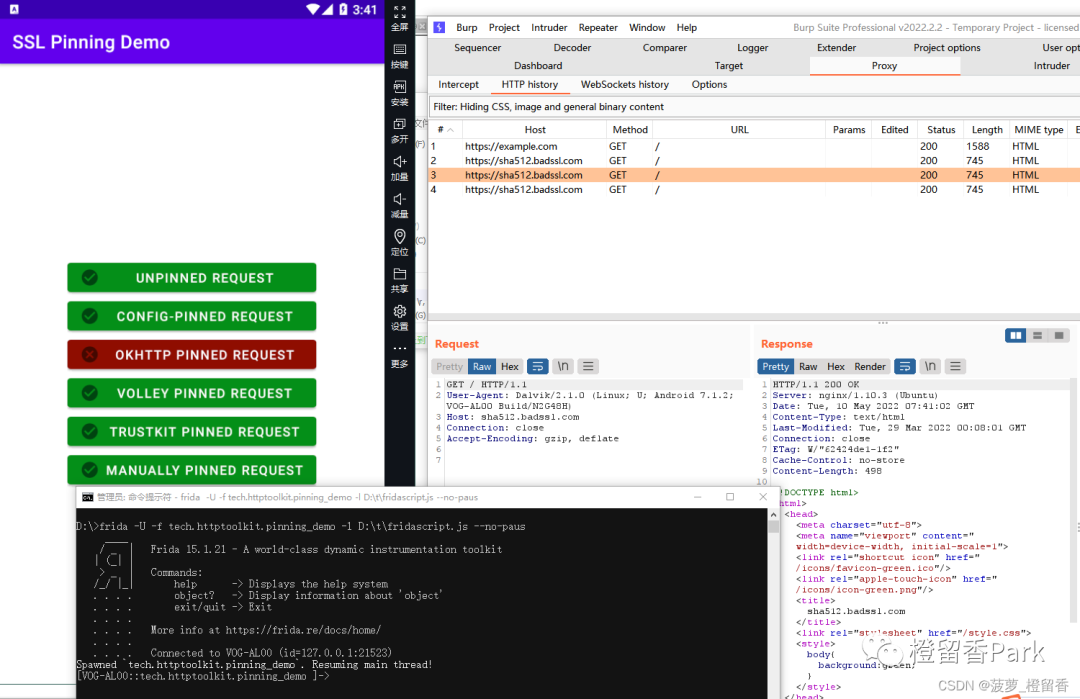Open the shared folder icon in emulator sidebar
Image resolution: width=1080 pixels, height=699 pixels.
[399, 275]
